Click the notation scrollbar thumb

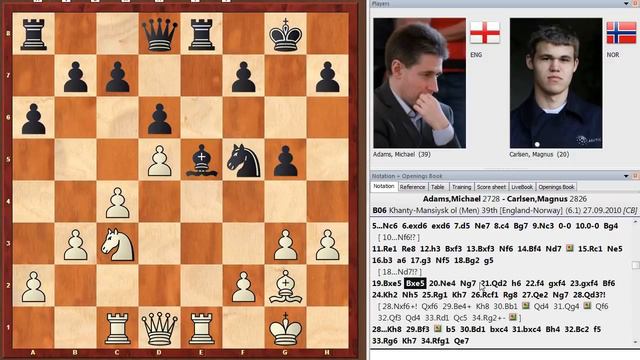coord(635,265)
